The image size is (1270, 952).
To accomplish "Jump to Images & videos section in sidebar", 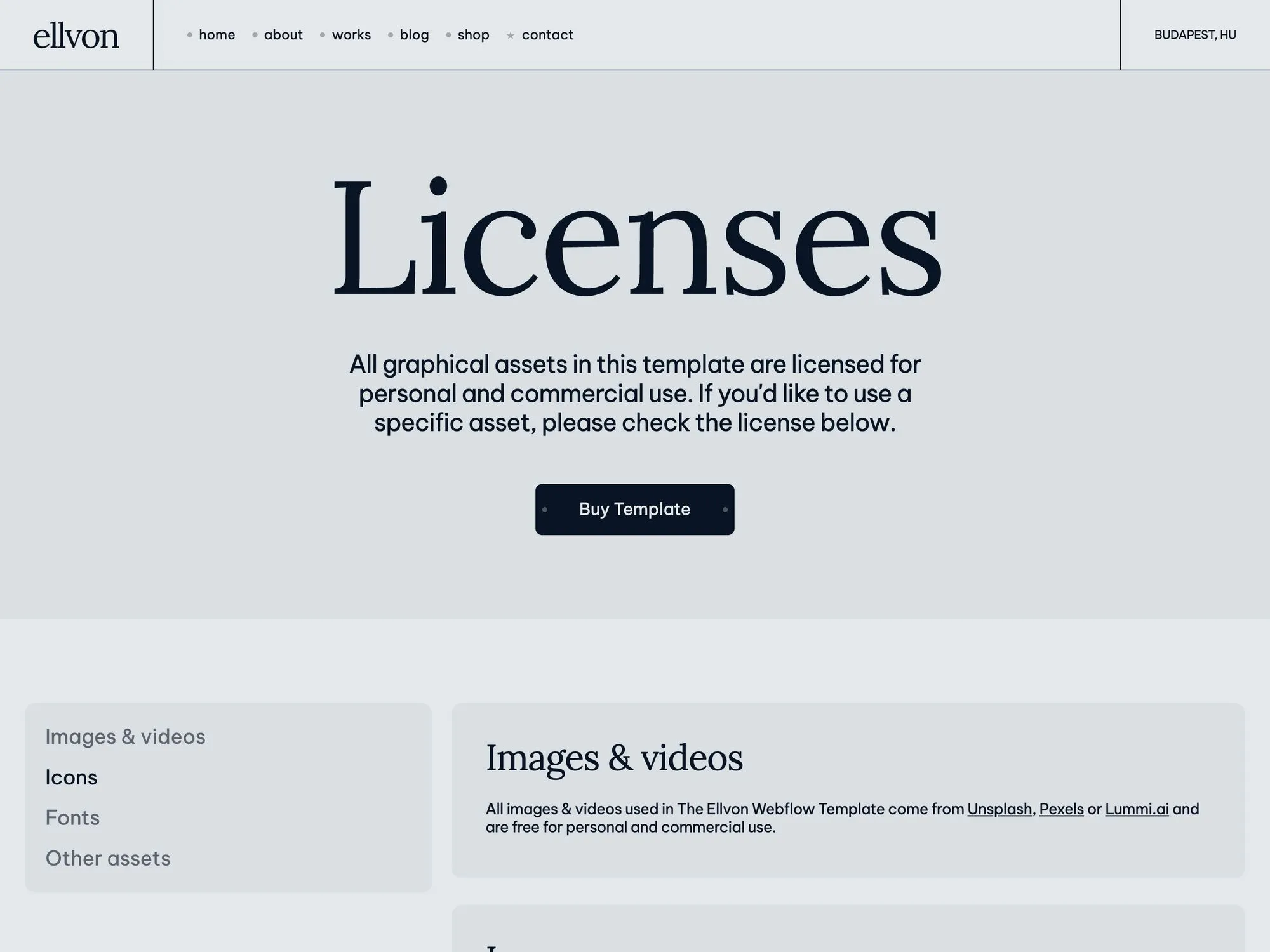I will coord(125,736).
